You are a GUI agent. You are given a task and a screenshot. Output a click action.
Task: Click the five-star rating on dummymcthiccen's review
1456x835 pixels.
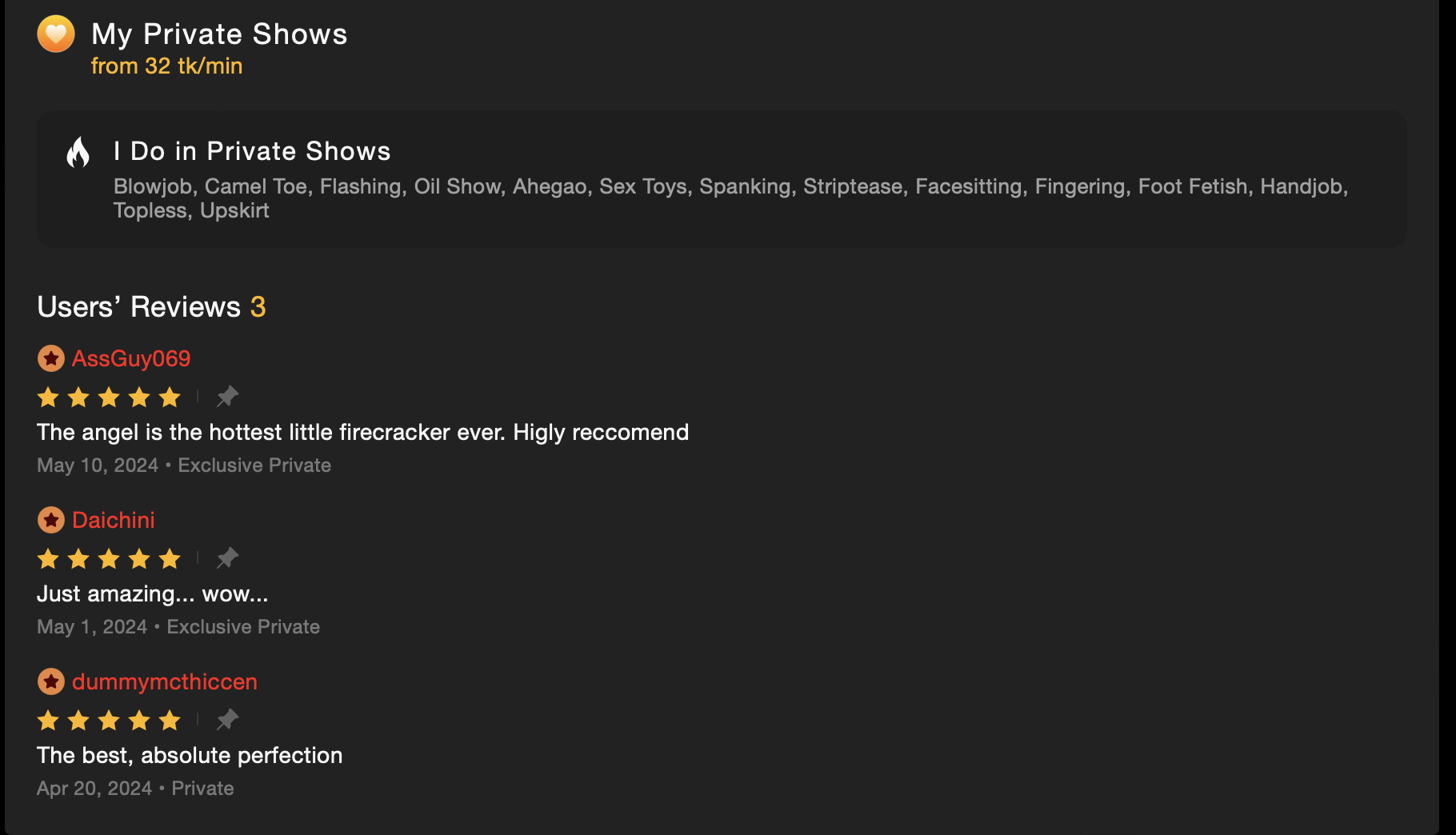click(x=109, y=721)
